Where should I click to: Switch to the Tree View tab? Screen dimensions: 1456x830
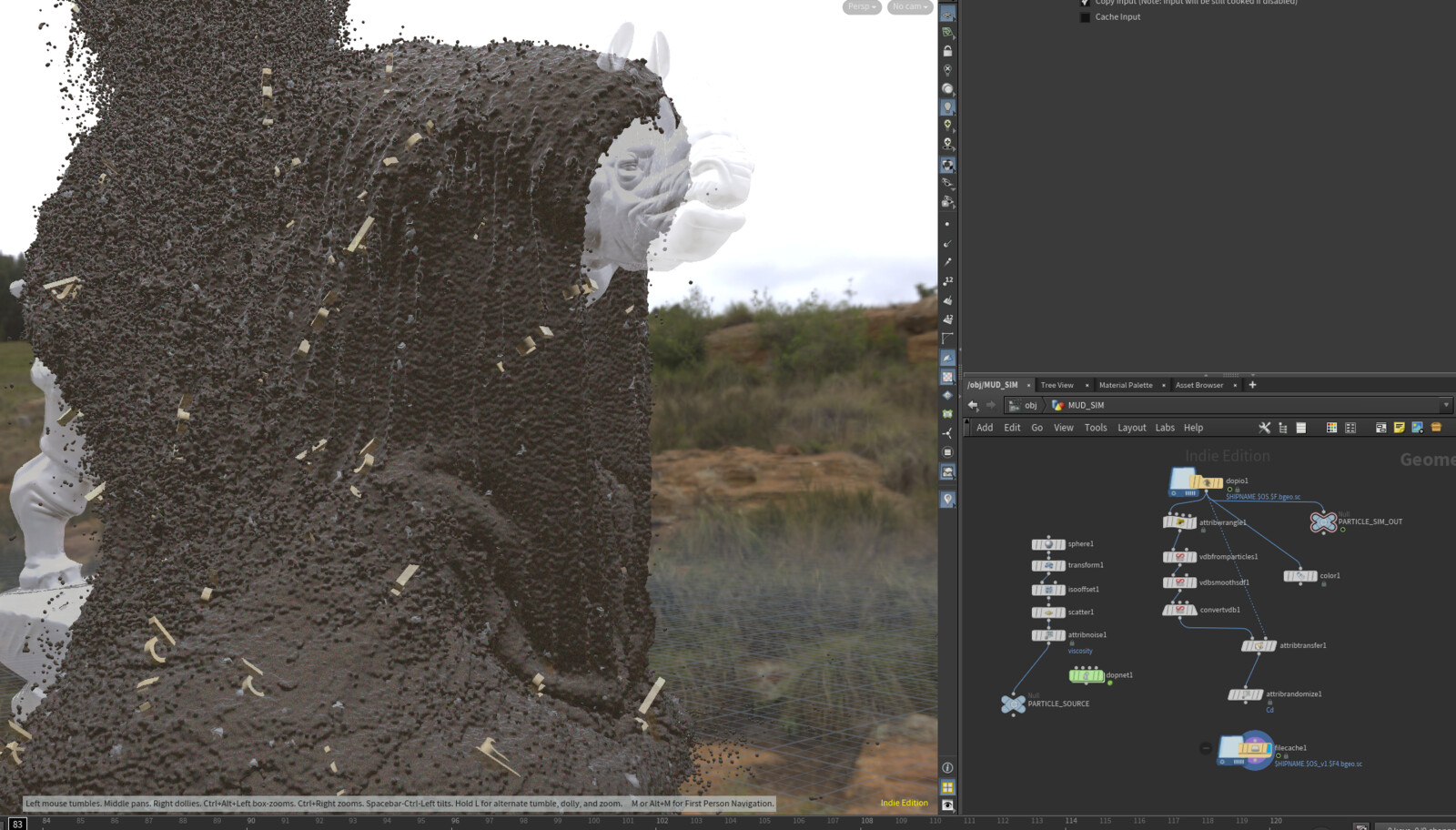(x=1057, y=385)
